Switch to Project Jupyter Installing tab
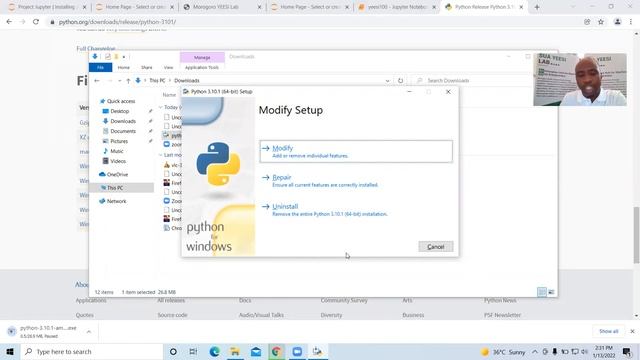Screen dimensions: 640x360 coord(47,7)
